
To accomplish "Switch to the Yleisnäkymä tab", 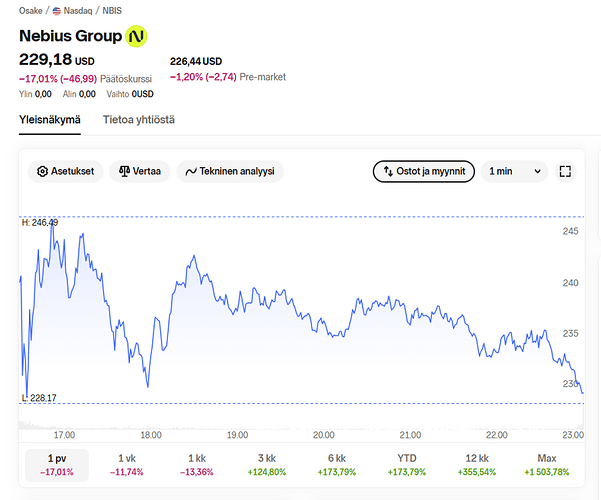I will pyautogui.click(x=50, y=120).
